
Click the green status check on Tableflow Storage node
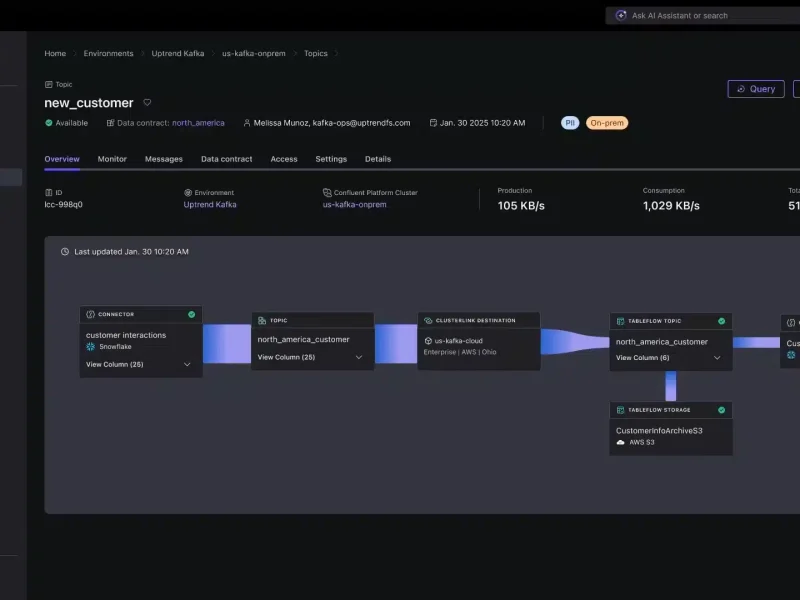[722, 410]
